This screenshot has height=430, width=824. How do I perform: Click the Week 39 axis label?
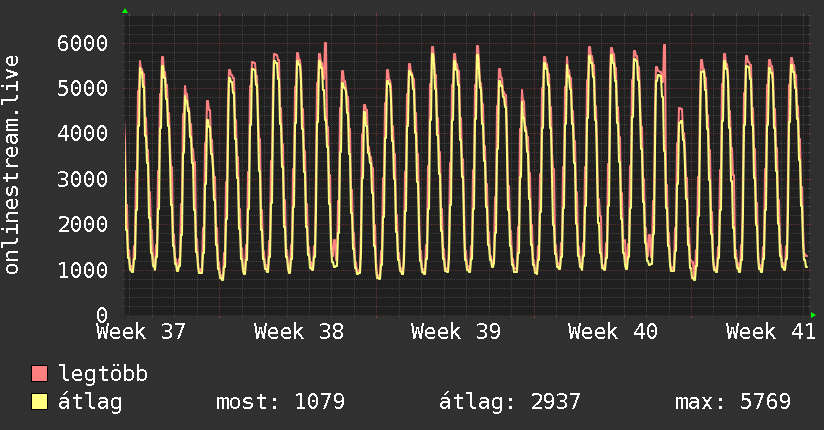click(x=456, y=332)
